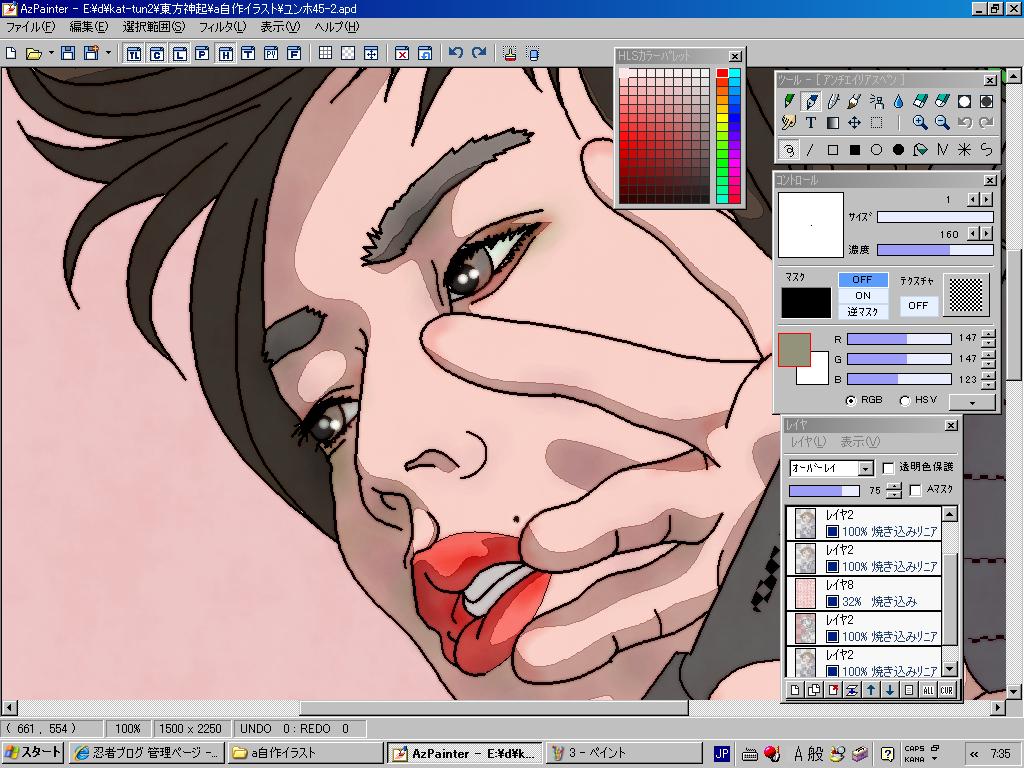Image resolution: width=1024 pixels, height=768 pixels.
Task: Click the new file icon in toolbar
Action: coord(11,54)
